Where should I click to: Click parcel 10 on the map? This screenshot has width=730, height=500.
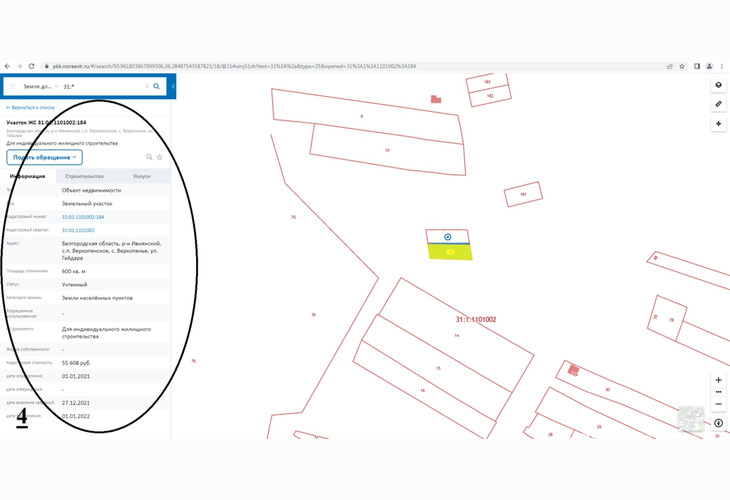pos(387,150)
